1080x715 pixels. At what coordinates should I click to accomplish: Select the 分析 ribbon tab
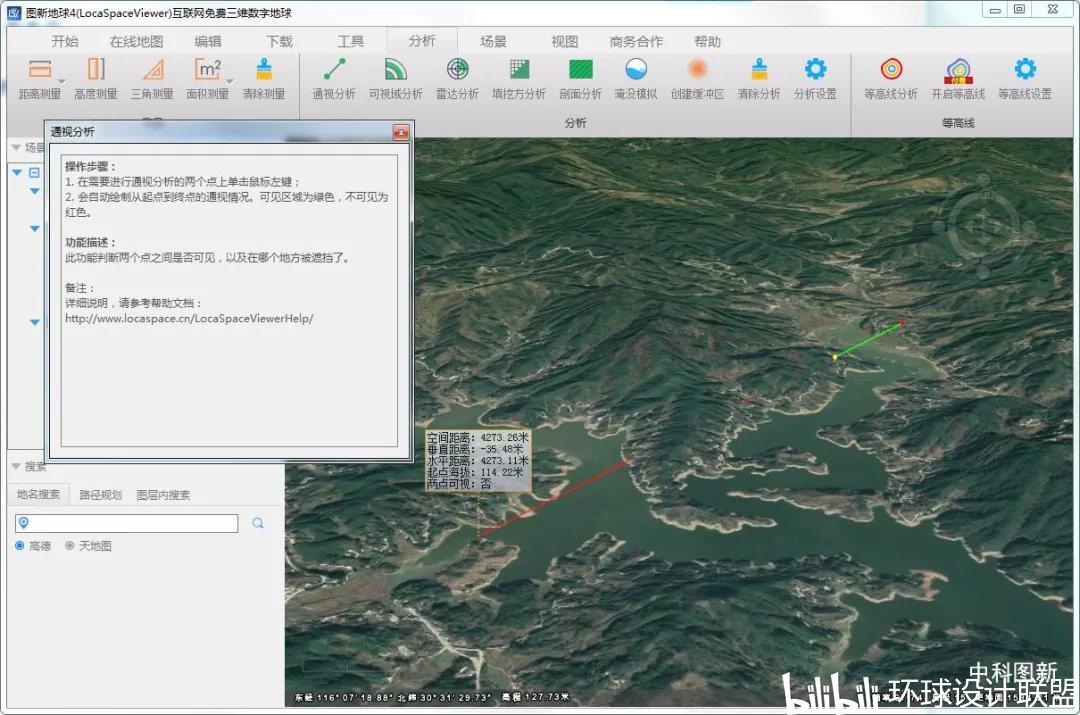[422, 41]
